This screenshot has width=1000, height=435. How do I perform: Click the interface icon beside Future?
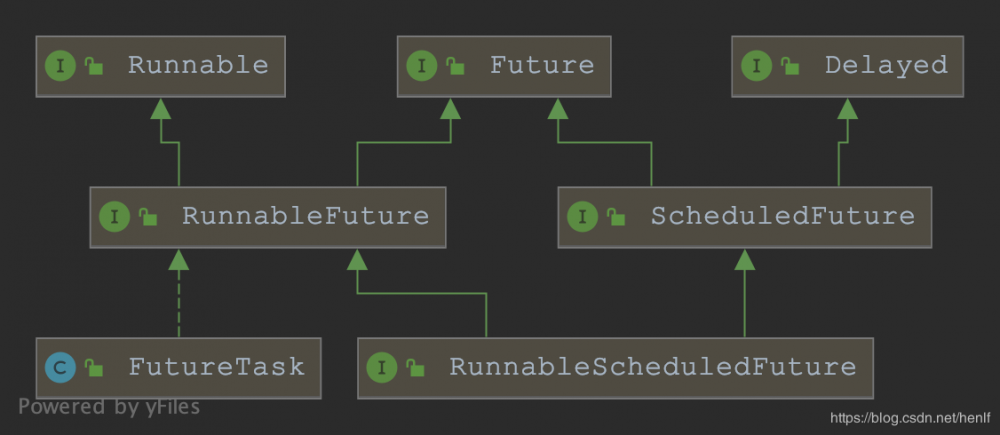coord(422,66)
